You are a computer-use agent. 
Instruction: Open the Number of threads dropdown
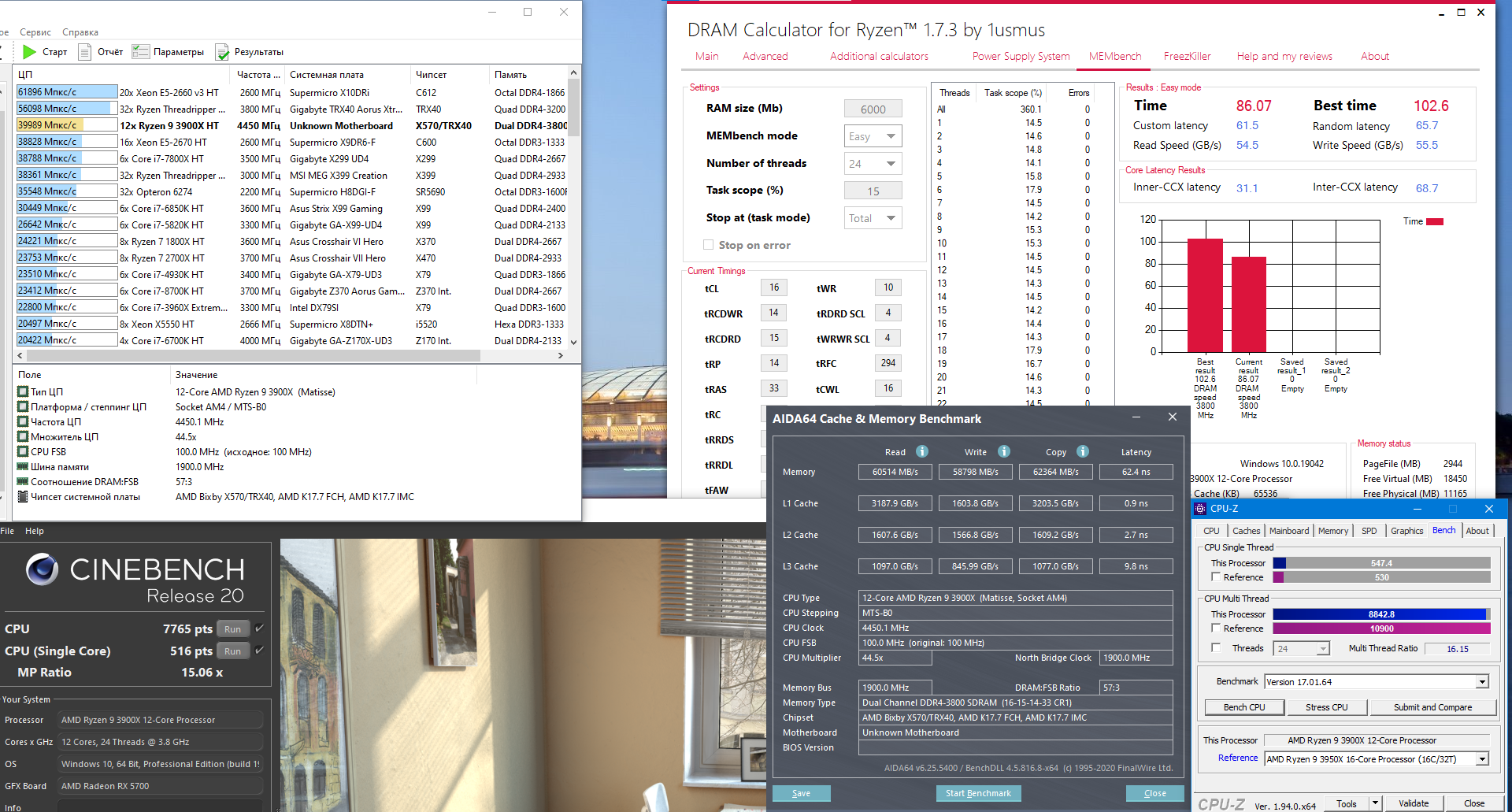[873, 164]
